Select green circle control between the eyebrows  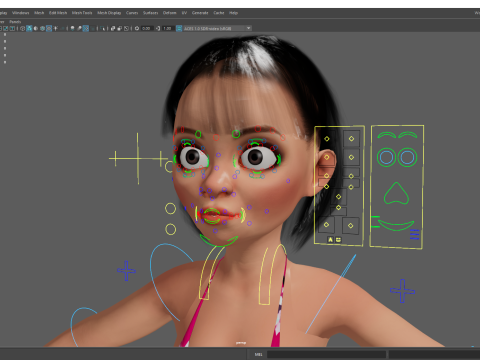(236, 134)
